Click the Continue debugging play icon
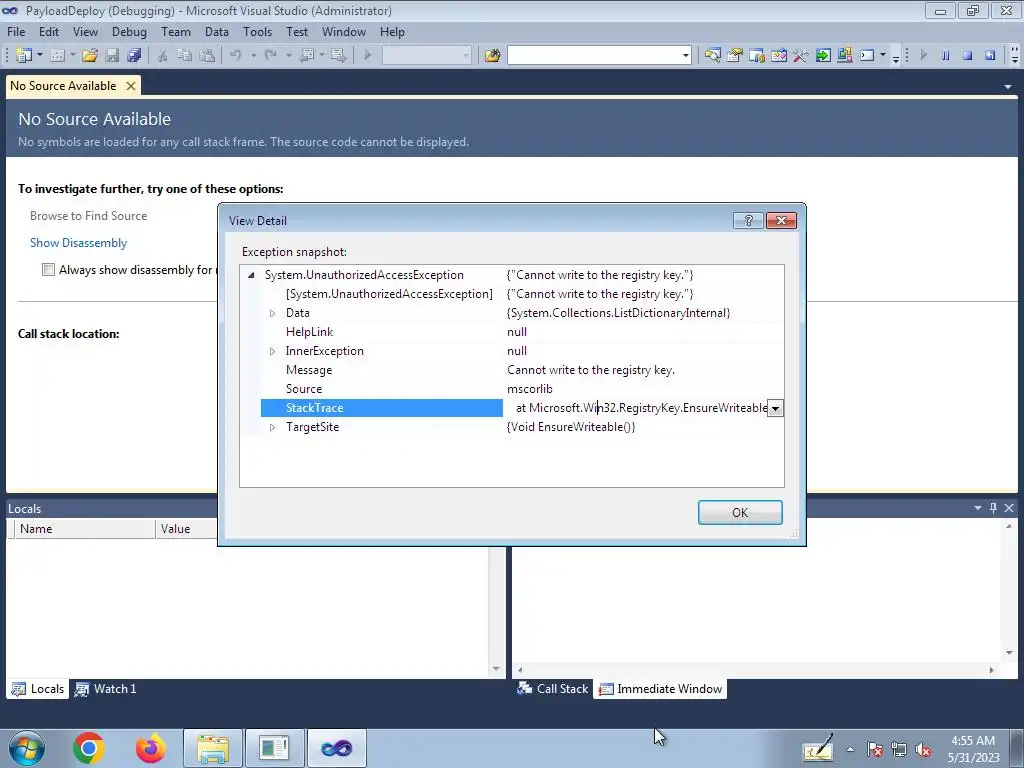1024x768 pixels. 923,56
